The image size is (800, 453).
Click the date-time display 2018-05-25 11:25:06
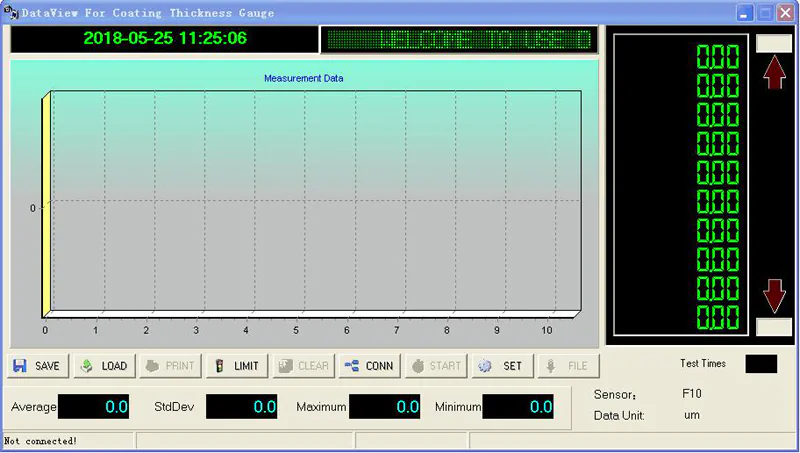(165, 38)
